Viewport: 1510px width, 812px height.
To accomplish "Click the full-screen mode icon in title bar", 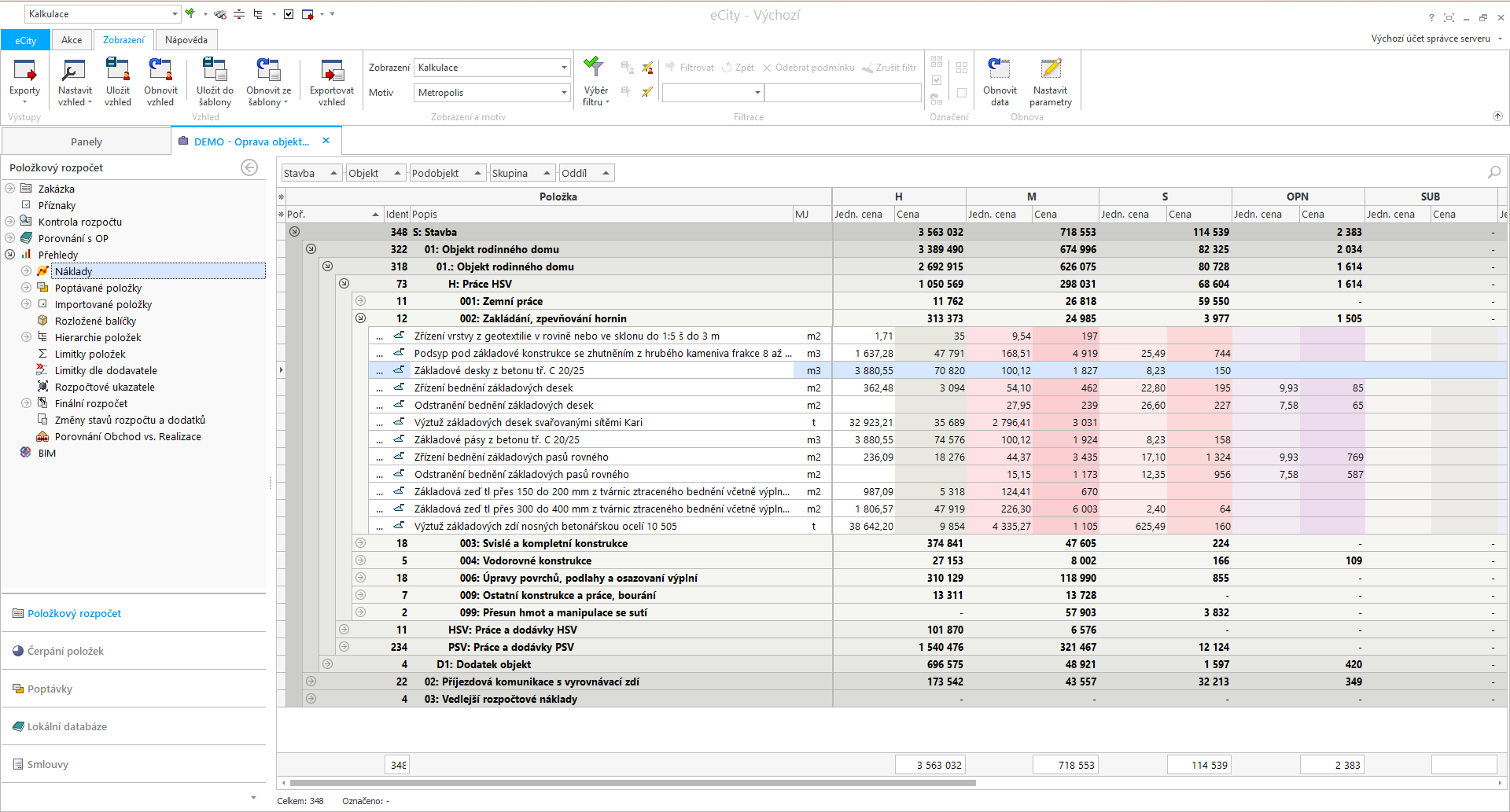I will coord(1449,17).
